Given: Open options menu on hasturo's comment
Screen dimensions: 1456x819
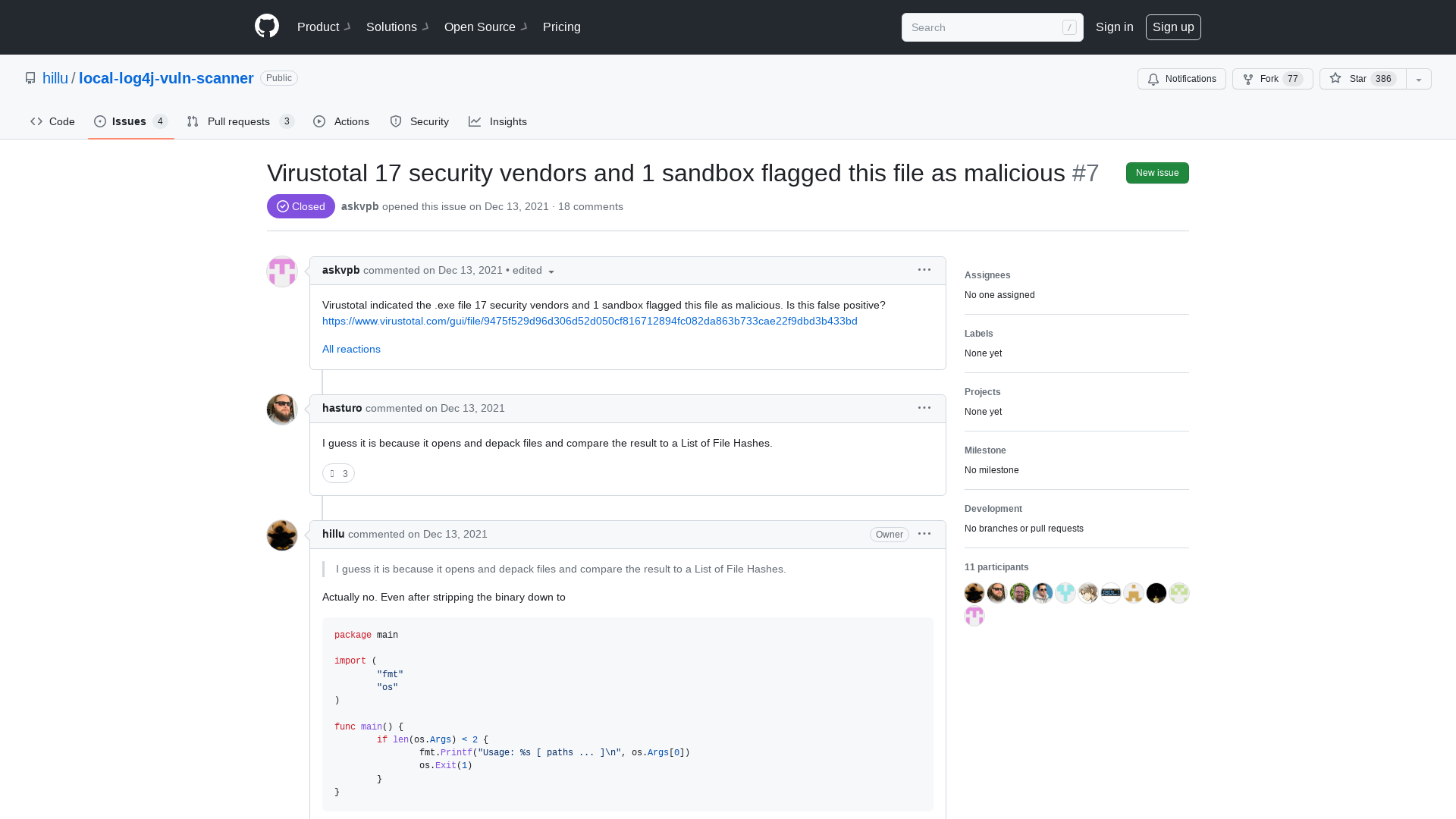Looking at the screenshot, I should [x=924, y=408].
